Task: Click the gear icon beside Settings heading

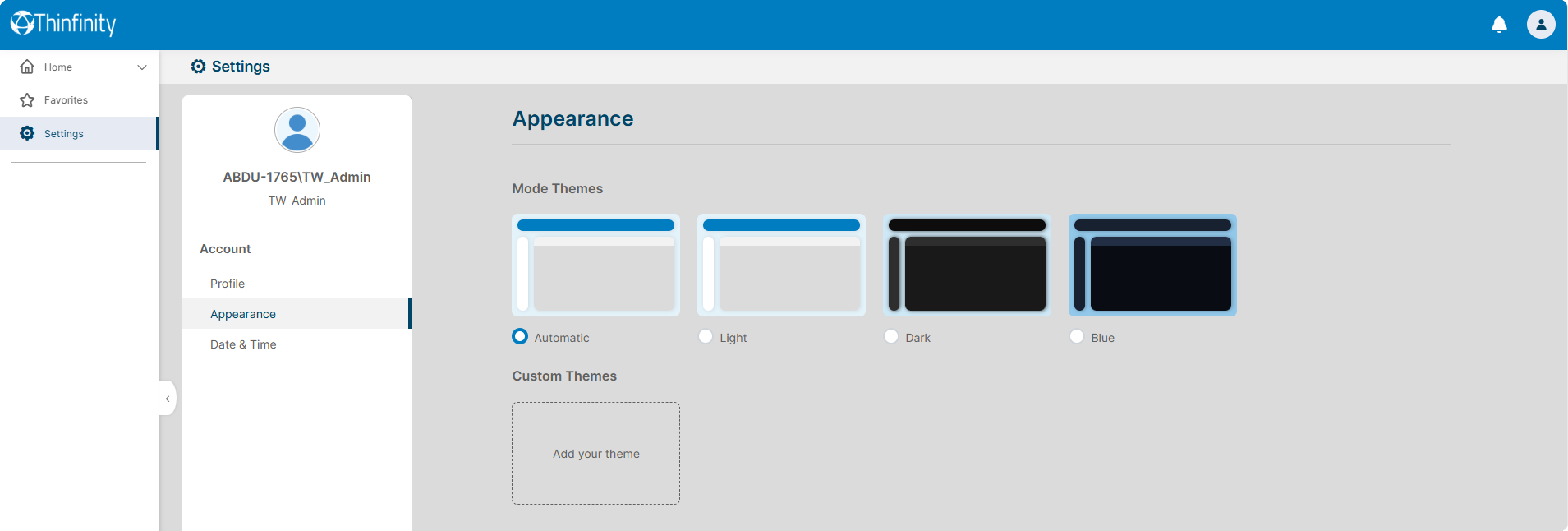Action: (x=198, y=67)
